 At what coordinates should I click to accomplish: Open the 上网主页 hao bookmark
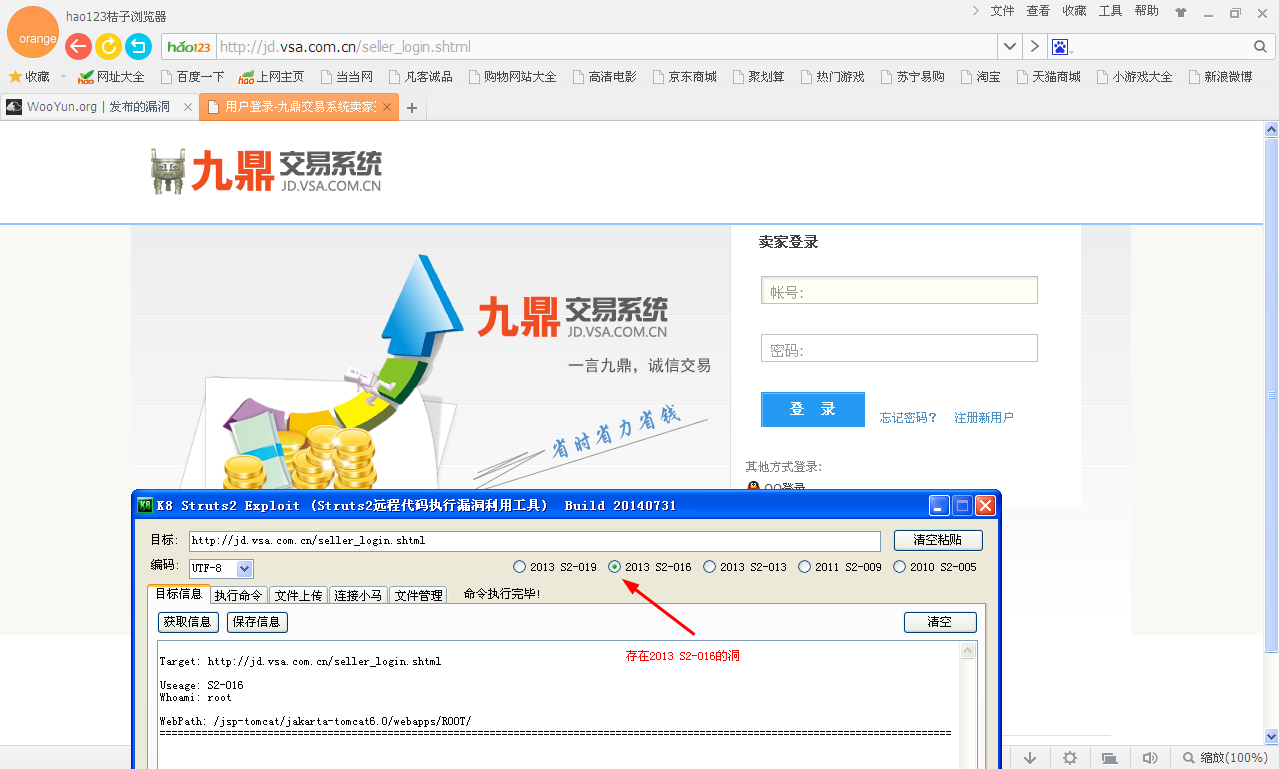coord(271,77)
